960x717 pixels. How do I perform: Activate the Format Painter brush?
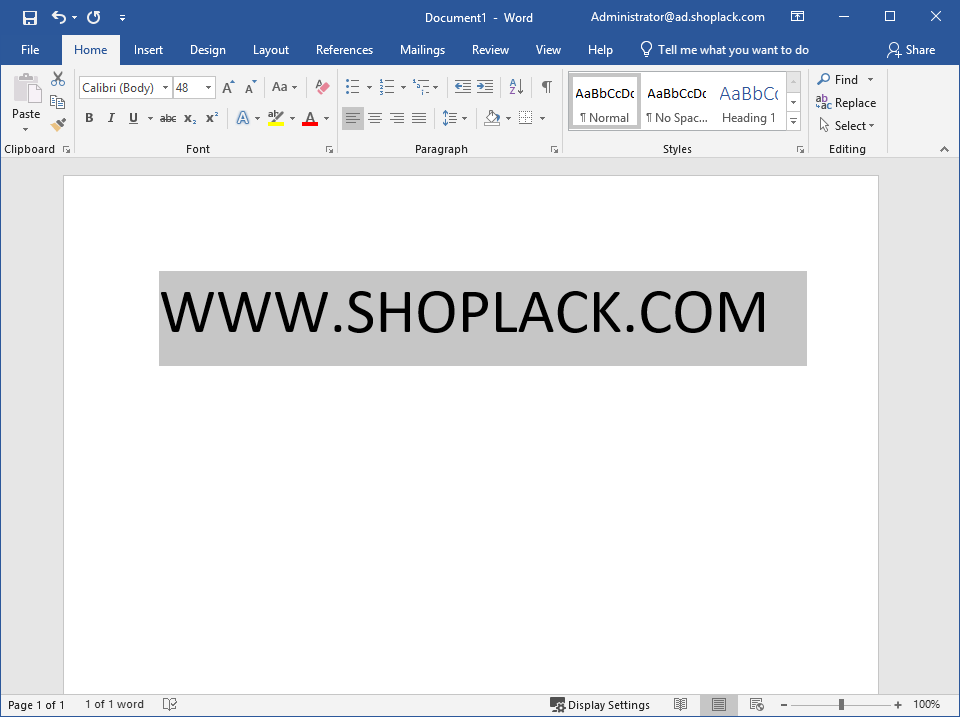(58, 125)
